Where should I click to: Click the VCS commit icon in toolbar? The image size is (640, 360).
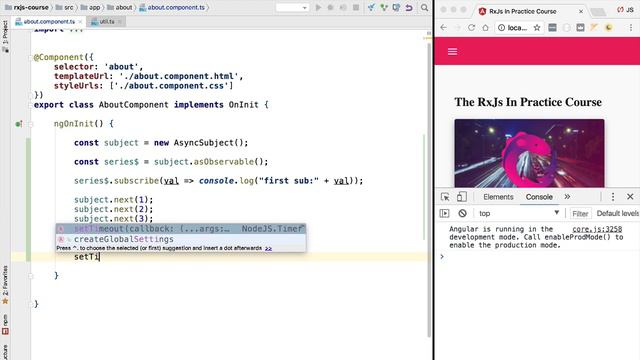click(x=384, y=7)
